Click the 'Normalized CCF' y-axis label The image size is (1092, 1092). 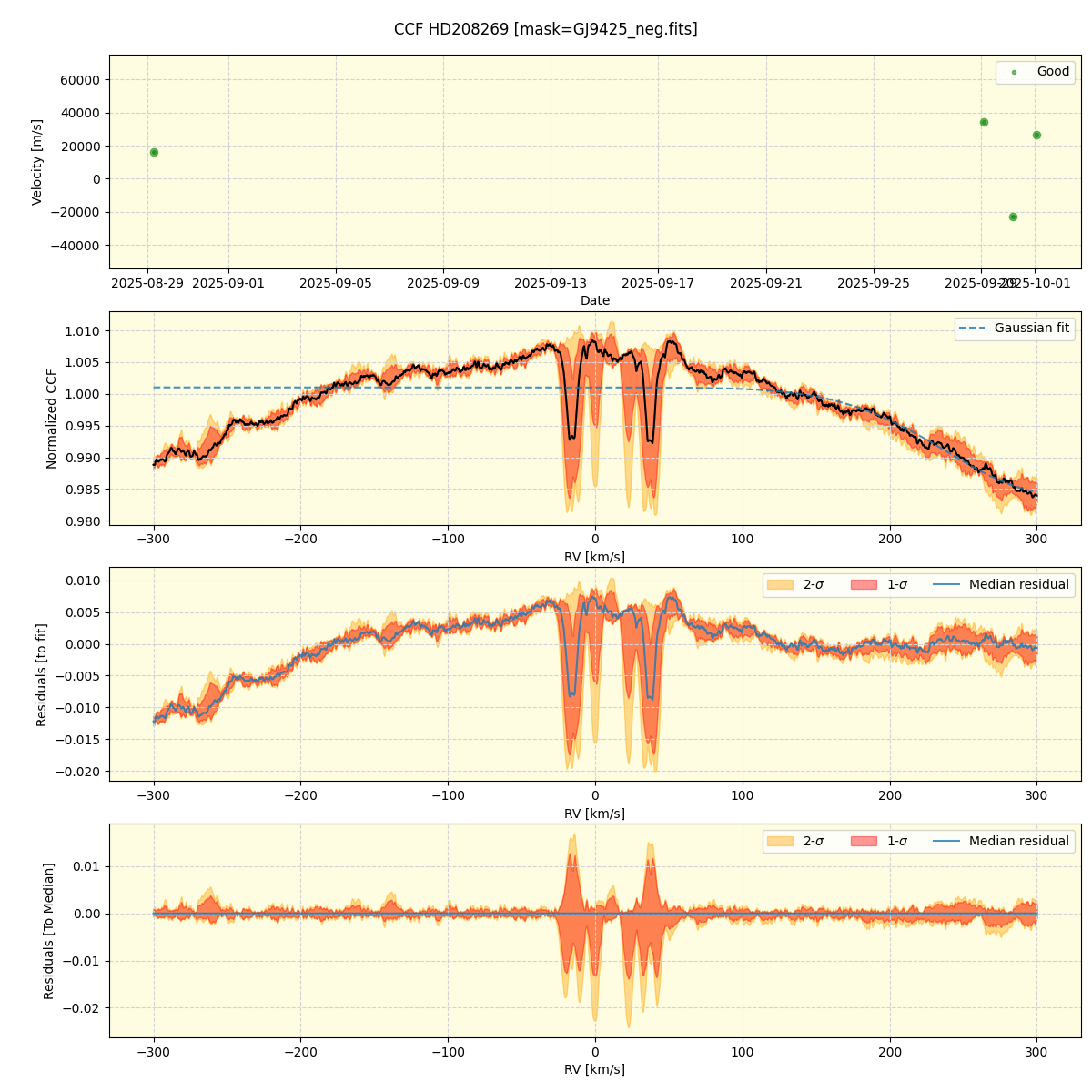(52, 419)
